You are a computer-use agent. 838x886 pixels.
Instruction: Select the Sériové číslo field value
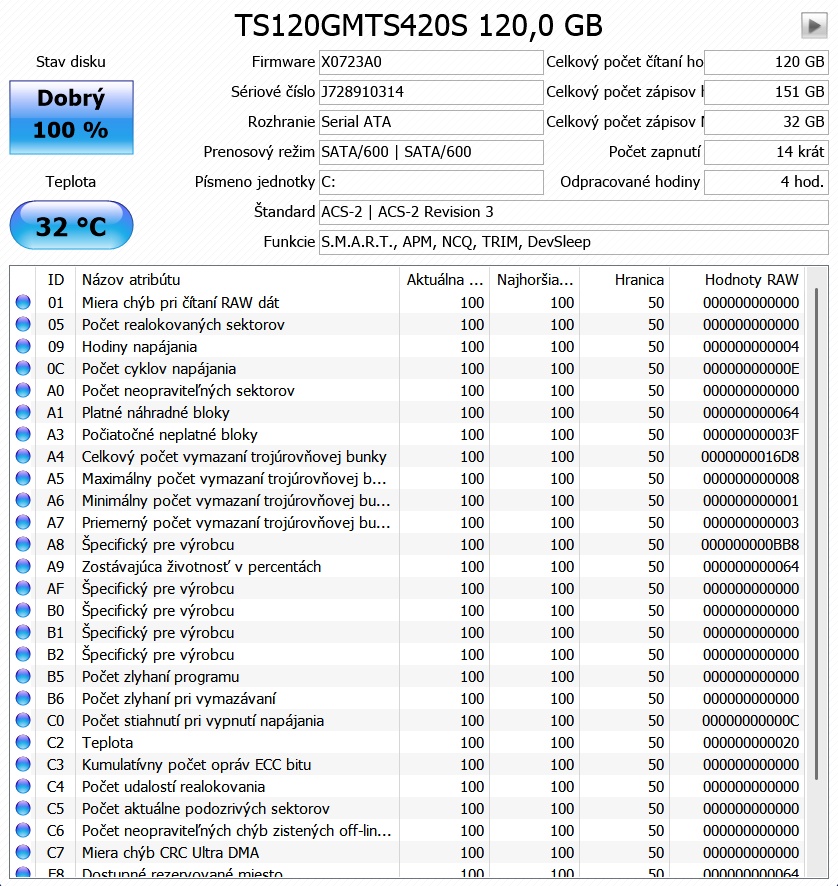click(430, 92)
